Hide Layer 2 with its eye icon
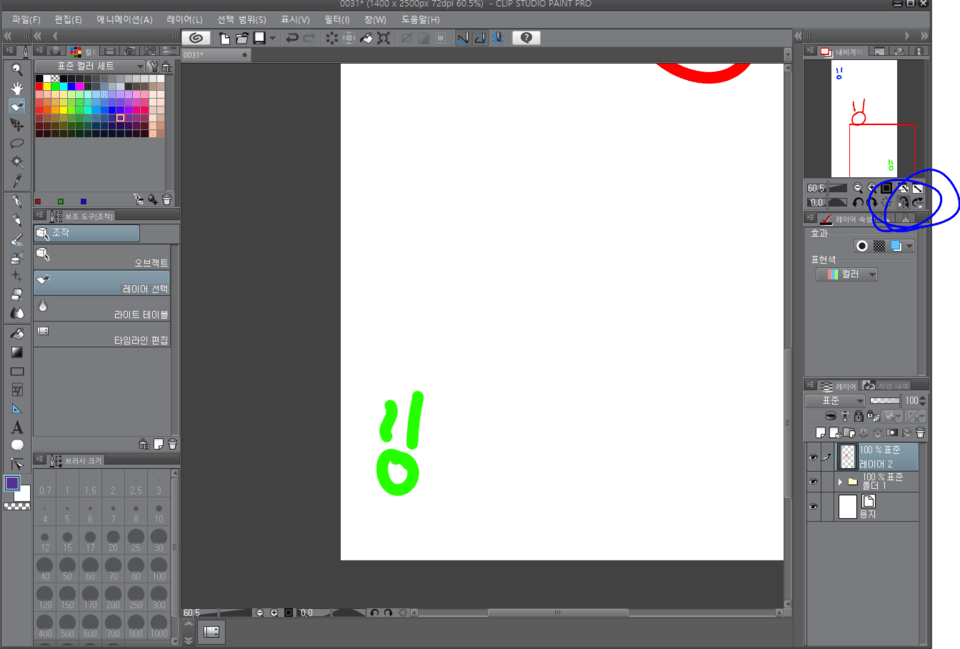The image size is (960, 649). [x=813, y=457]
